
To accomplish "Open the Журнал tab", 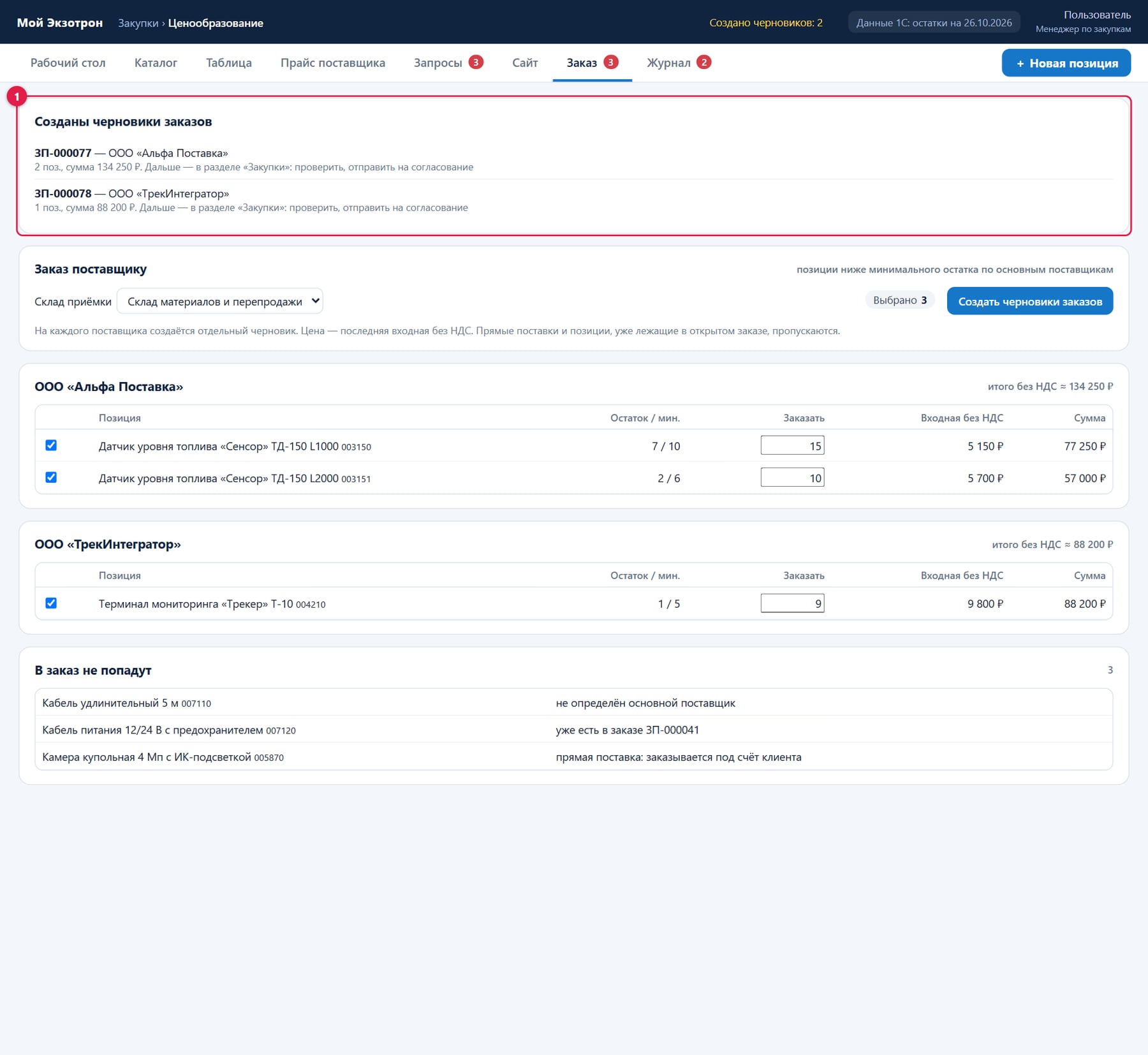I will [x=679, y=63].
